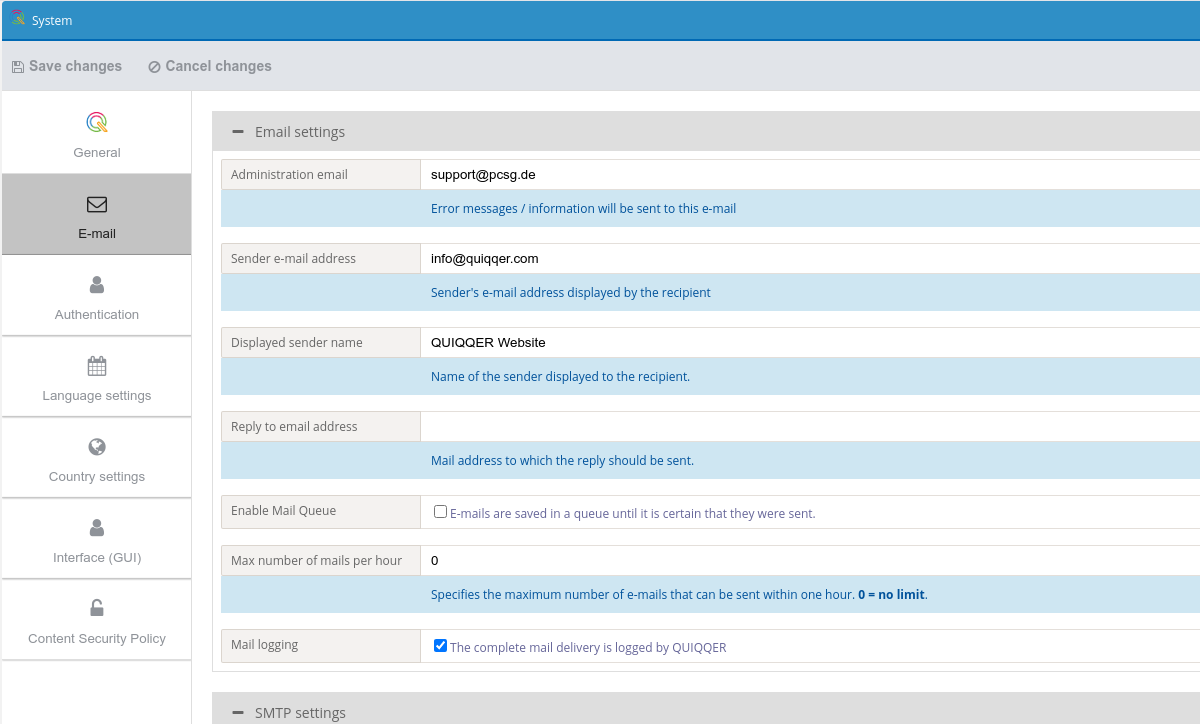Viewport: 1200px width, 724px height.
Task: Click the Content Security Policy lock icon
Action: [x=97, y=608]
